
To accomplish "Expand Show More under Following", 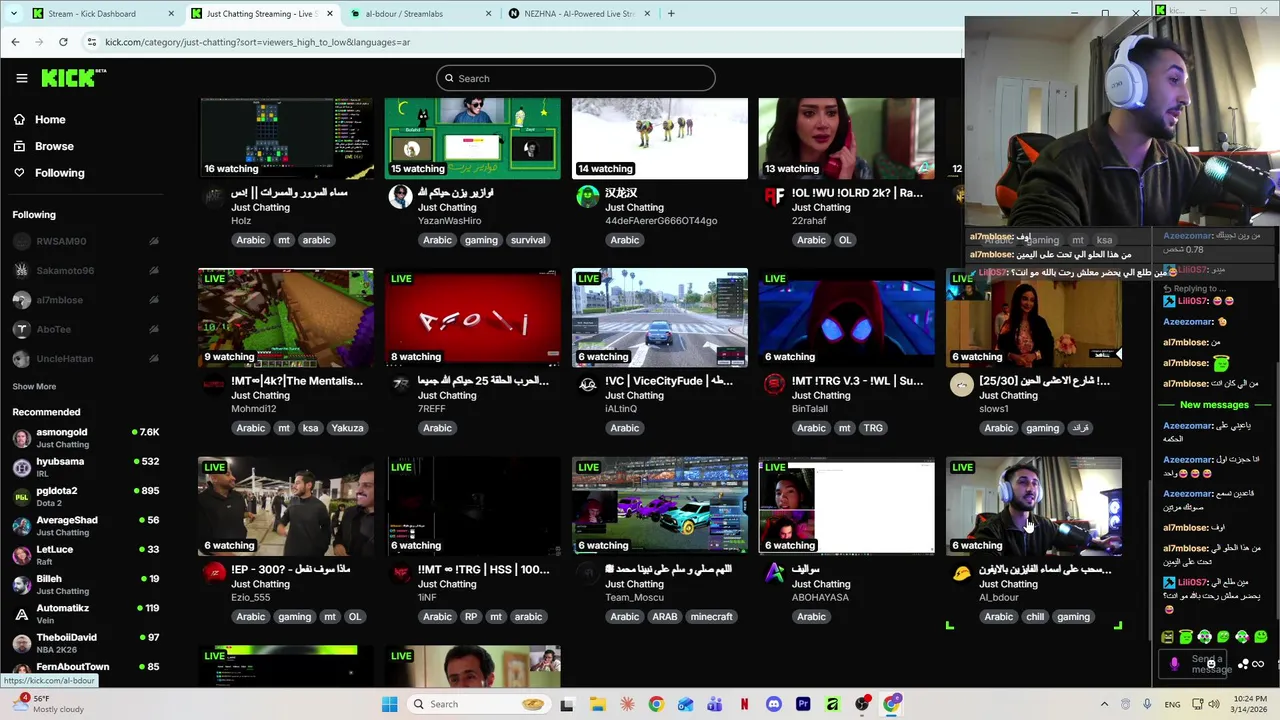I will (34, 386).
